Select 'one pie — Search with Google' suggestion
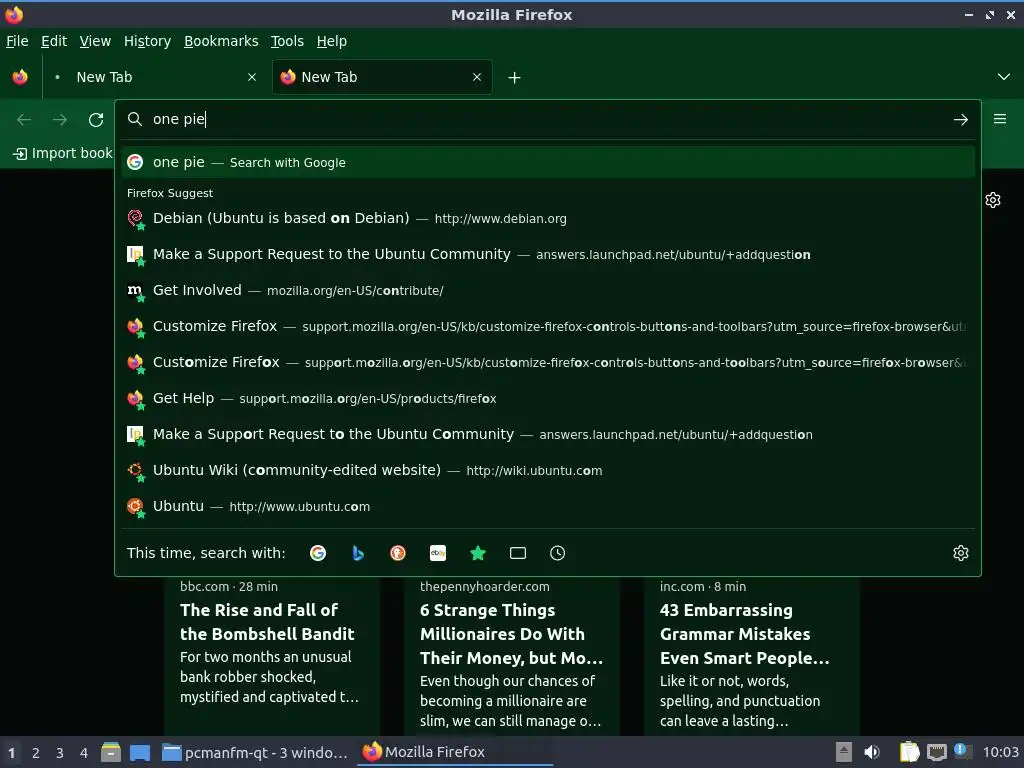The height and width of the screenshot is (768, 1024). point(548,163)
